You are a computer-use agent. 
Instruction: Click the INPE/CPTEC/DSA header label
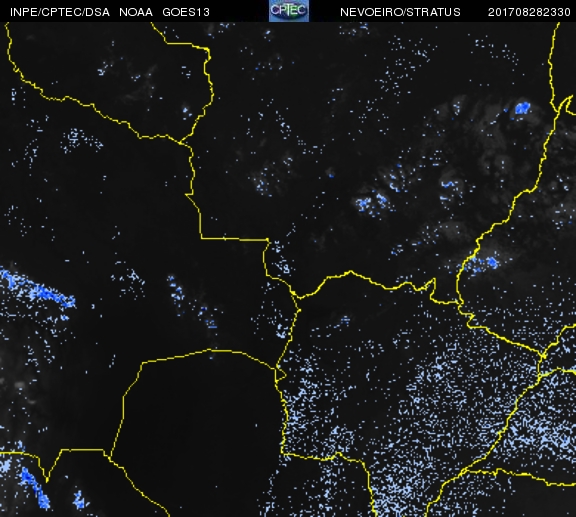(60, 12)
